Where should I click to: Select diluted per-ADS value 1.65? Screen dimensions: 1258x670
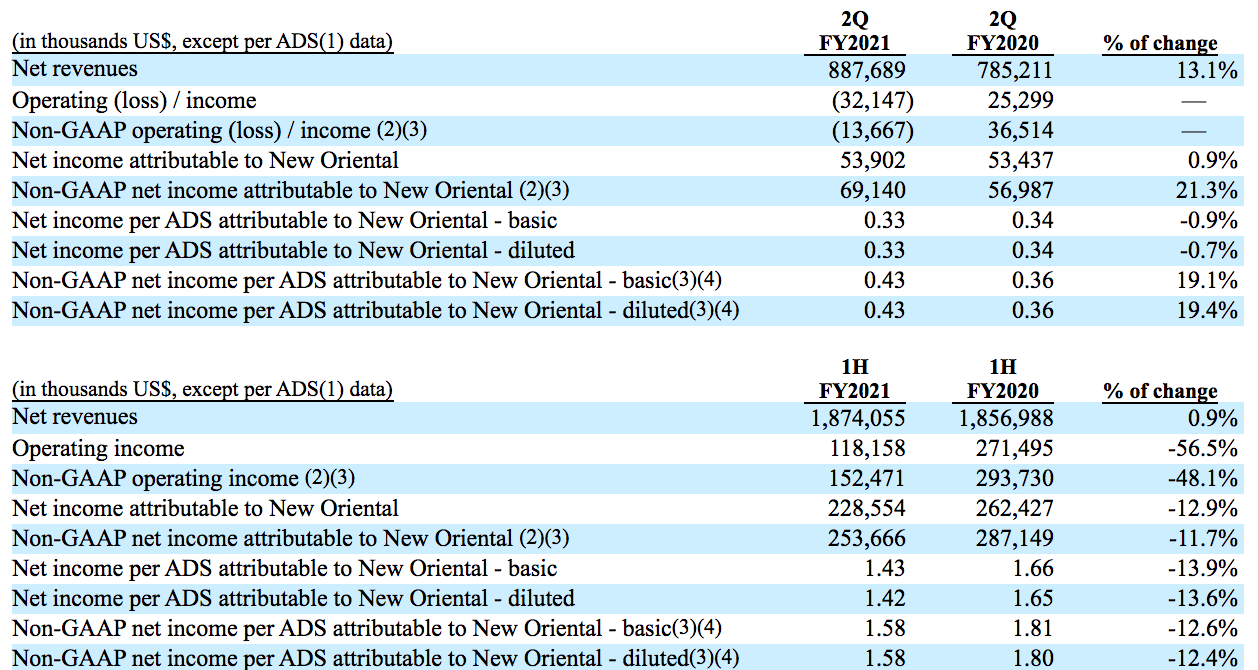1034,598
